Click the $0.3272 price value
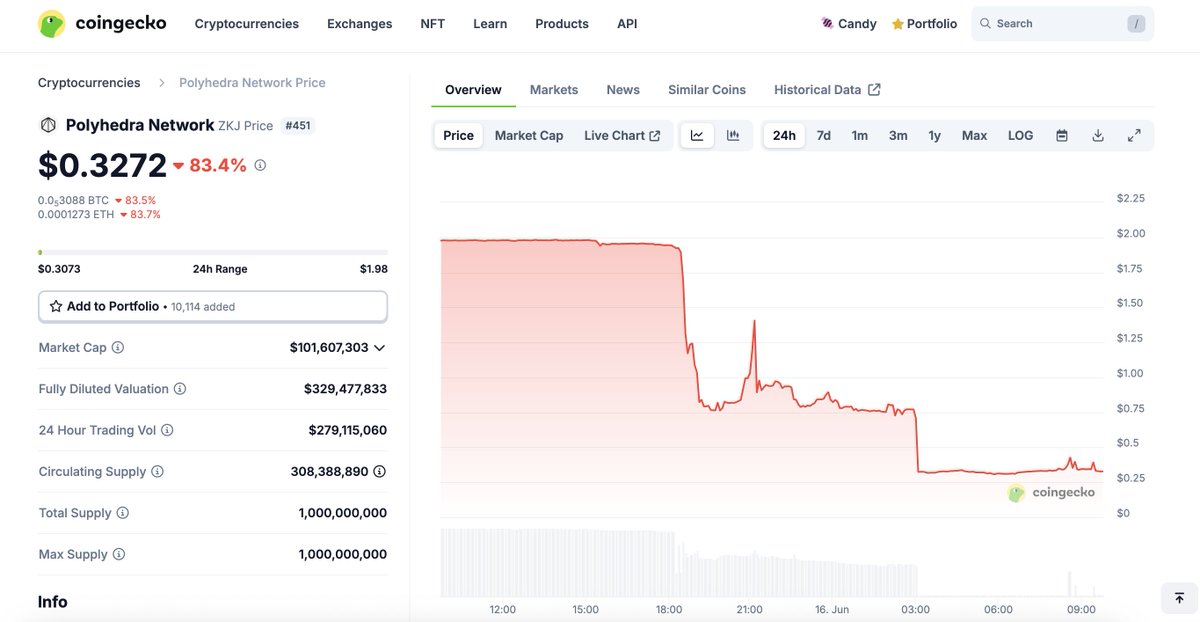1200x622 pixels. pyautogui.click(x=102, y=164)
